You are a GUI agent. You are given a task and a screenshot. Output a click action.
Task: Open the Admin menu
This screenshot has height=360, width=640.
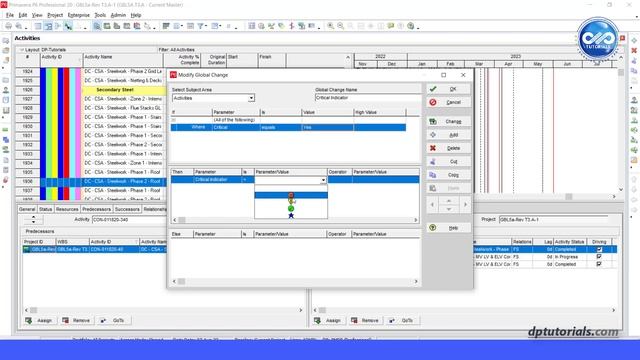point(118,15)
